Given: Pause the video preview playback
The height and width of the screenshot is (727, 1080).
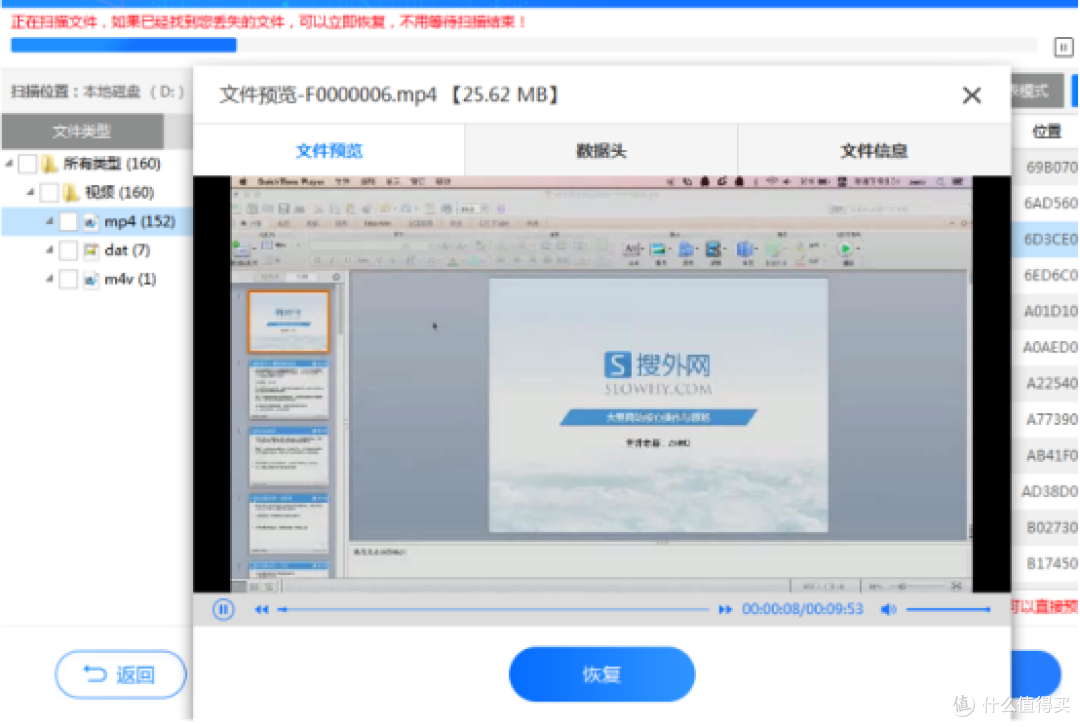Looking at the screenshot, I should [223, 610].
